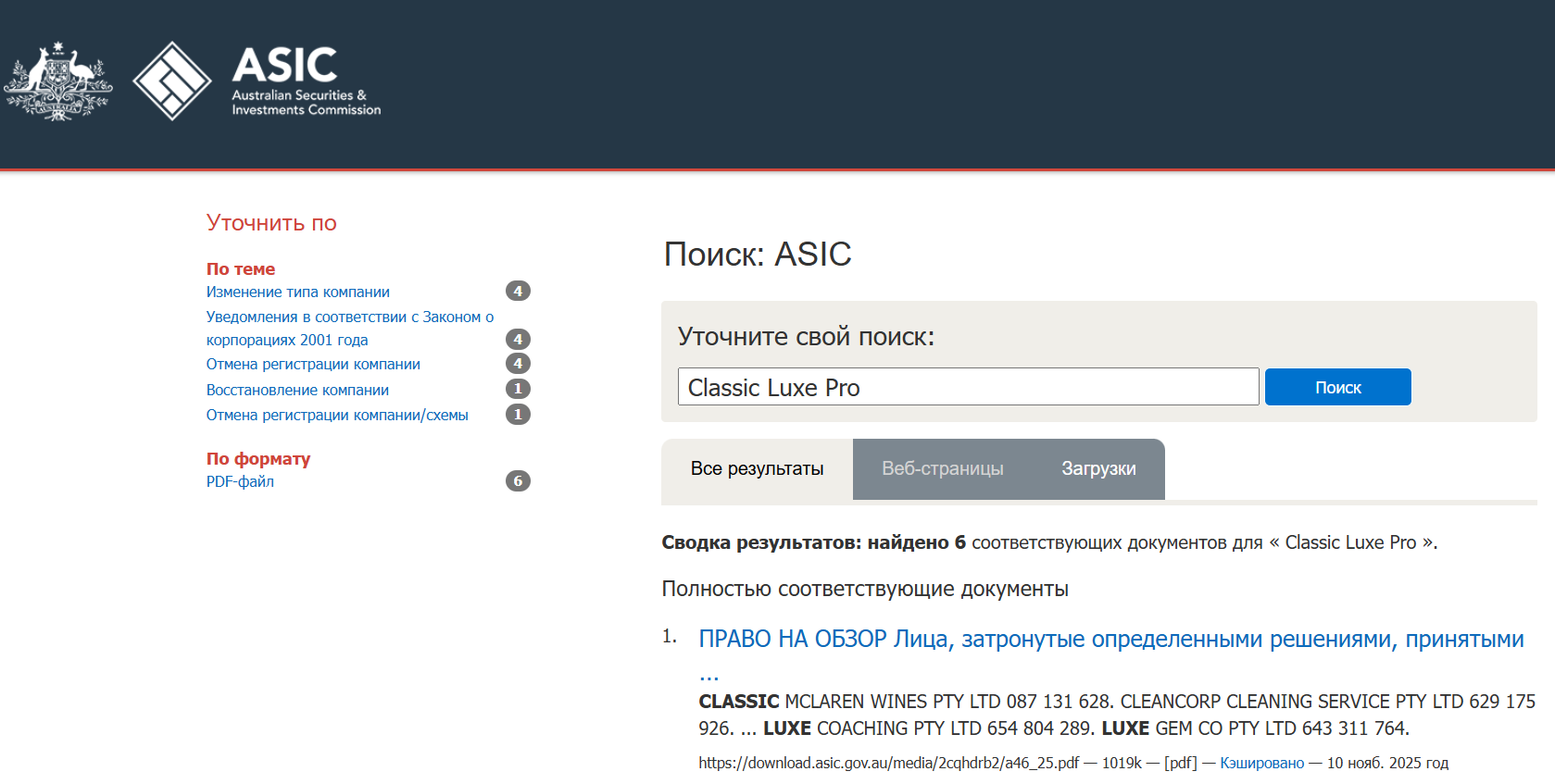This screenshot has height=784, width=1555.
Task: Click count badge 1 beside 'Восстановление компании'
Action: pyautogui.click(x=518, y=389)
